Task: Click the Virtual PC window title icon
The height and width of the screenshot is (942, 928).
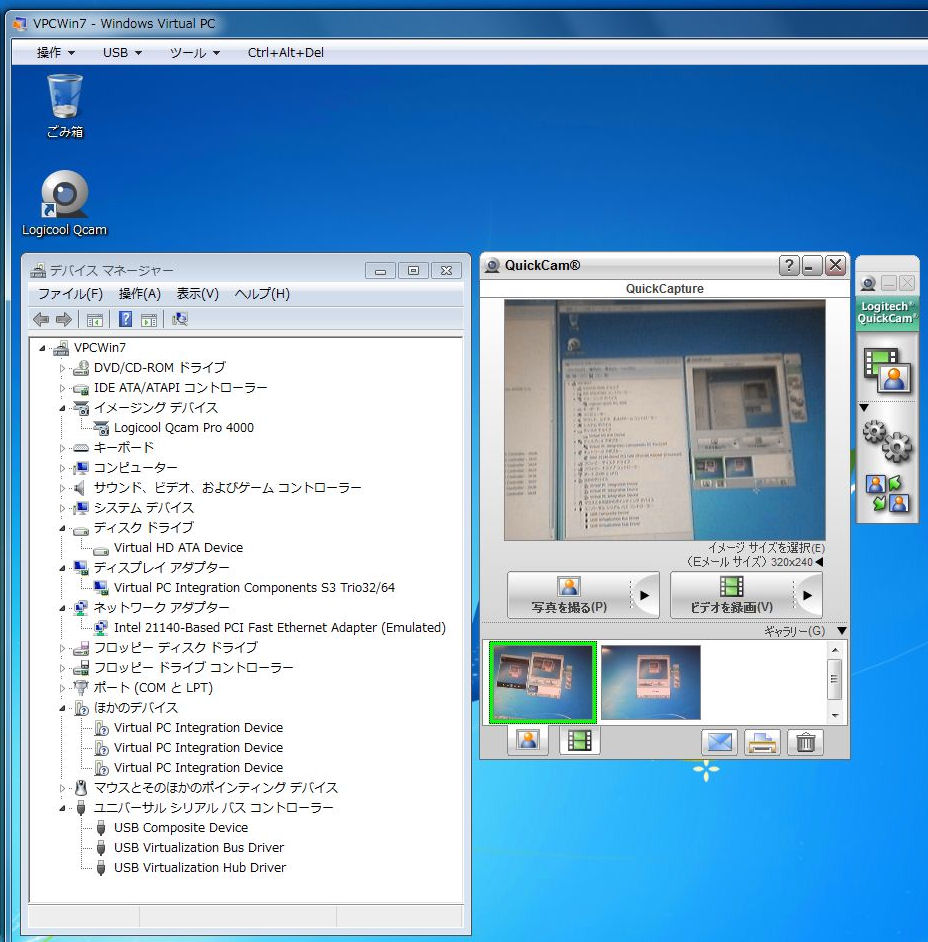Action: coord(20,23)
